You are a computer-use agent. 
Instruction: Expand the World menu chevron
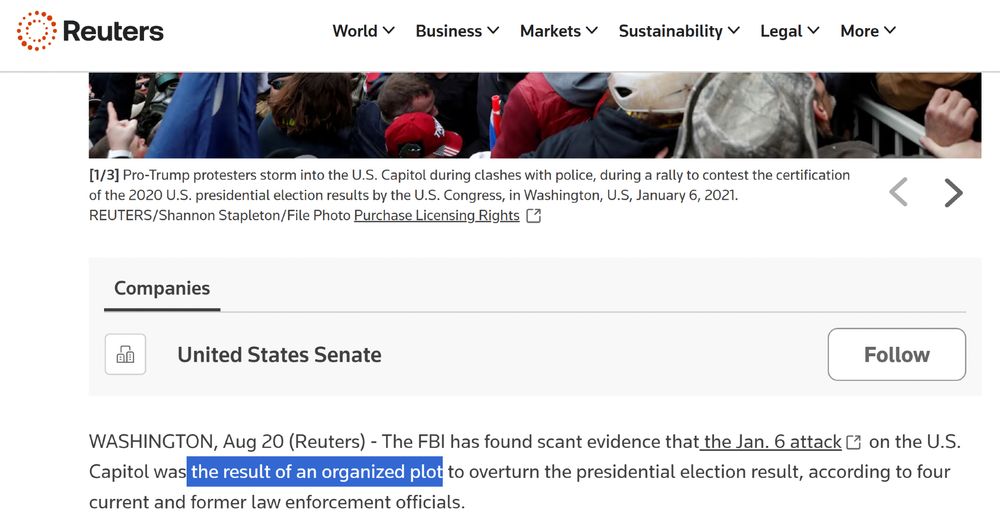[x=388, y=30]
